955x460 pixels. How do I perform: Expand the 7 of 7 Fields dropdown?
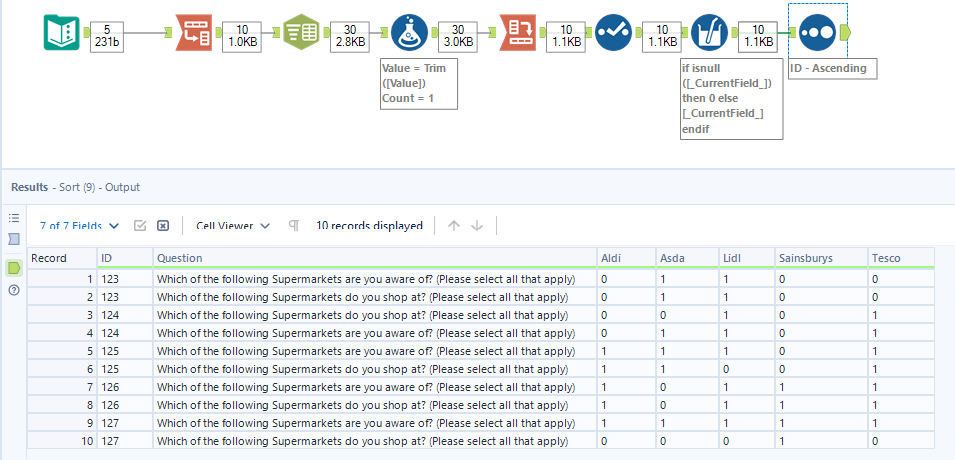coord(79,226)
